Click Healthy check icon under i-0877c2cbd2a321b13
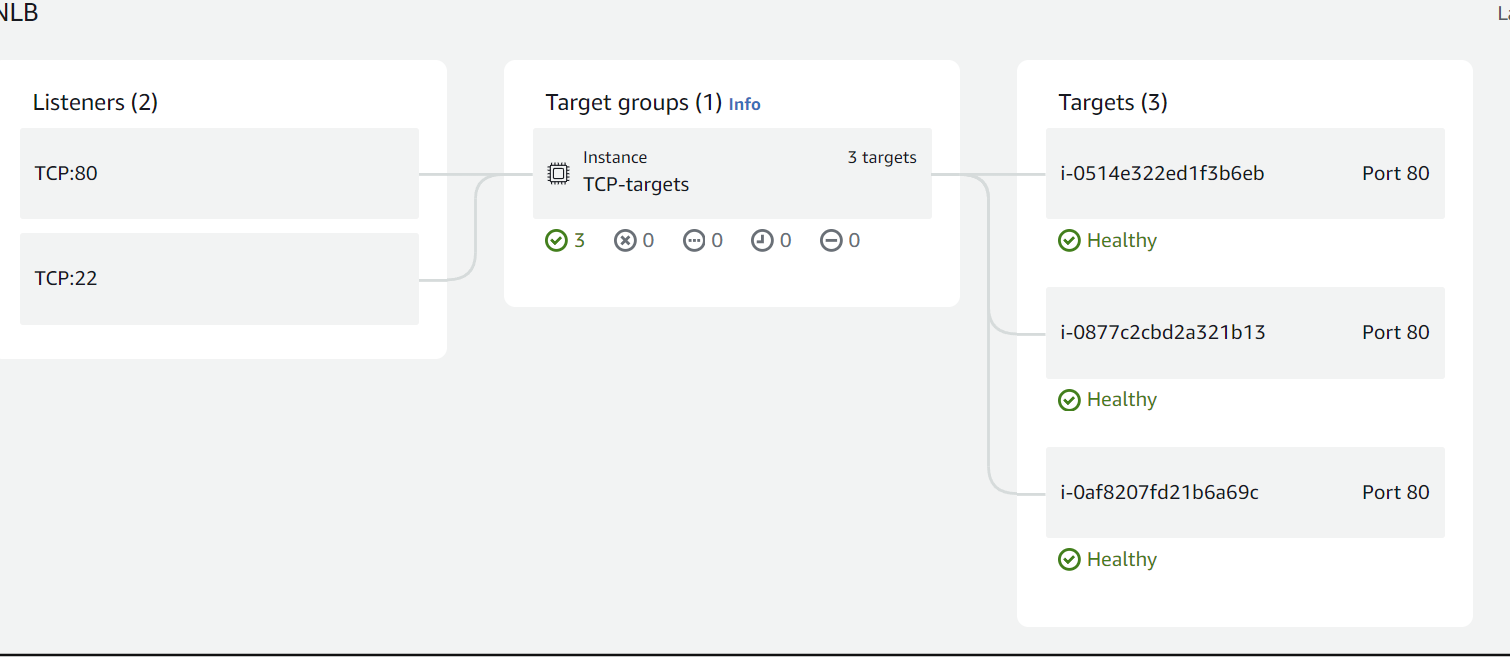This screenshot has height=657, width=1510. tap(1069, 400)
